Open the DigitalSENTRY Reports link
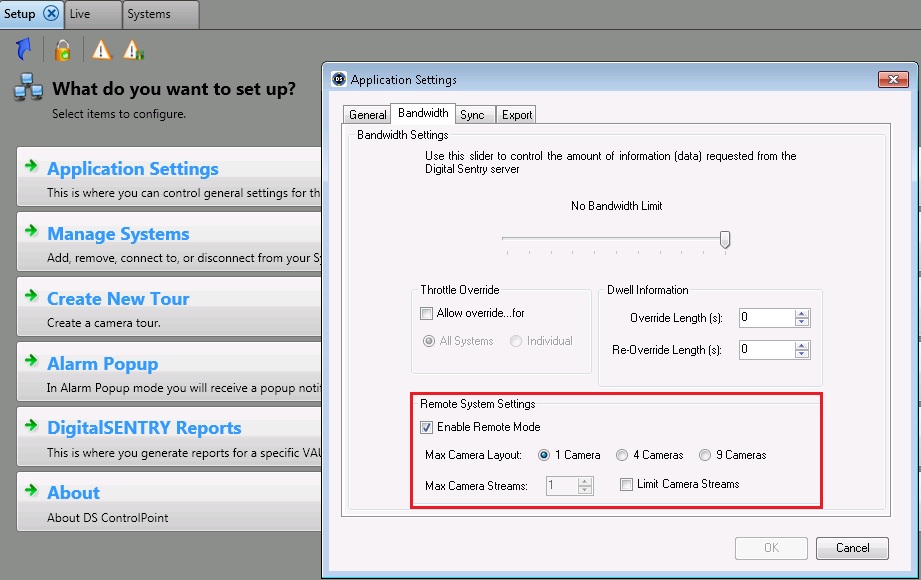 point(144,428)
